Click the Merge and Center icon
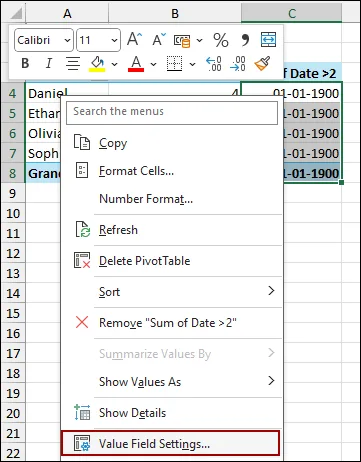Image resolution: width=361 pixels, height=462 pixels. click(268, 40)
